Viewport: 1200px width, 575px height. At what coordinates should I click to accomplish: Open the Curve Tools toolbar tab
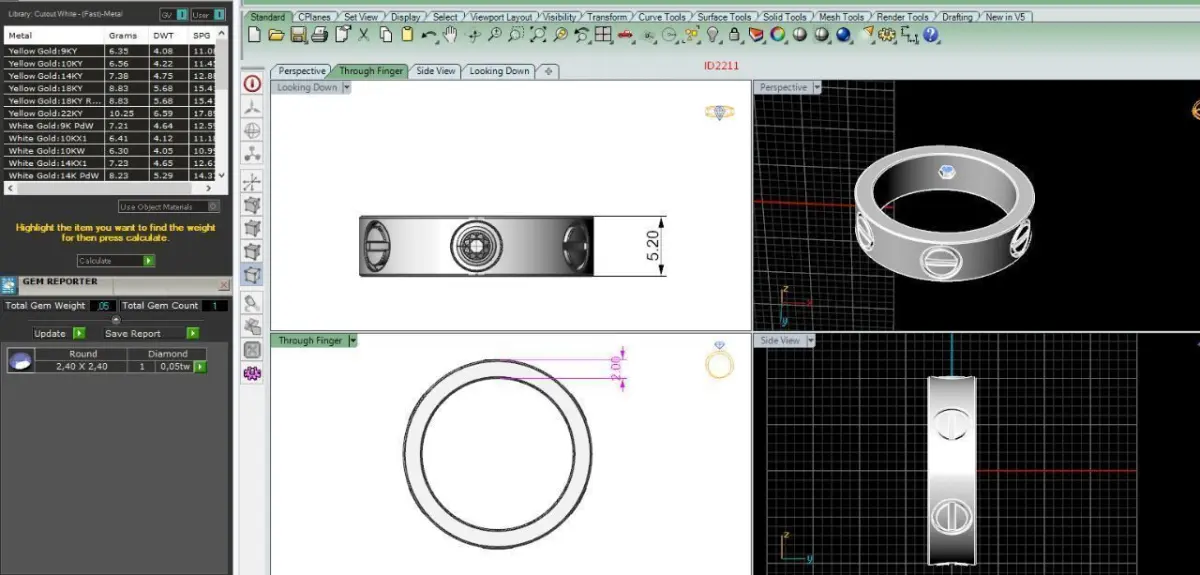pyautogui.click(x=661, y=17)
